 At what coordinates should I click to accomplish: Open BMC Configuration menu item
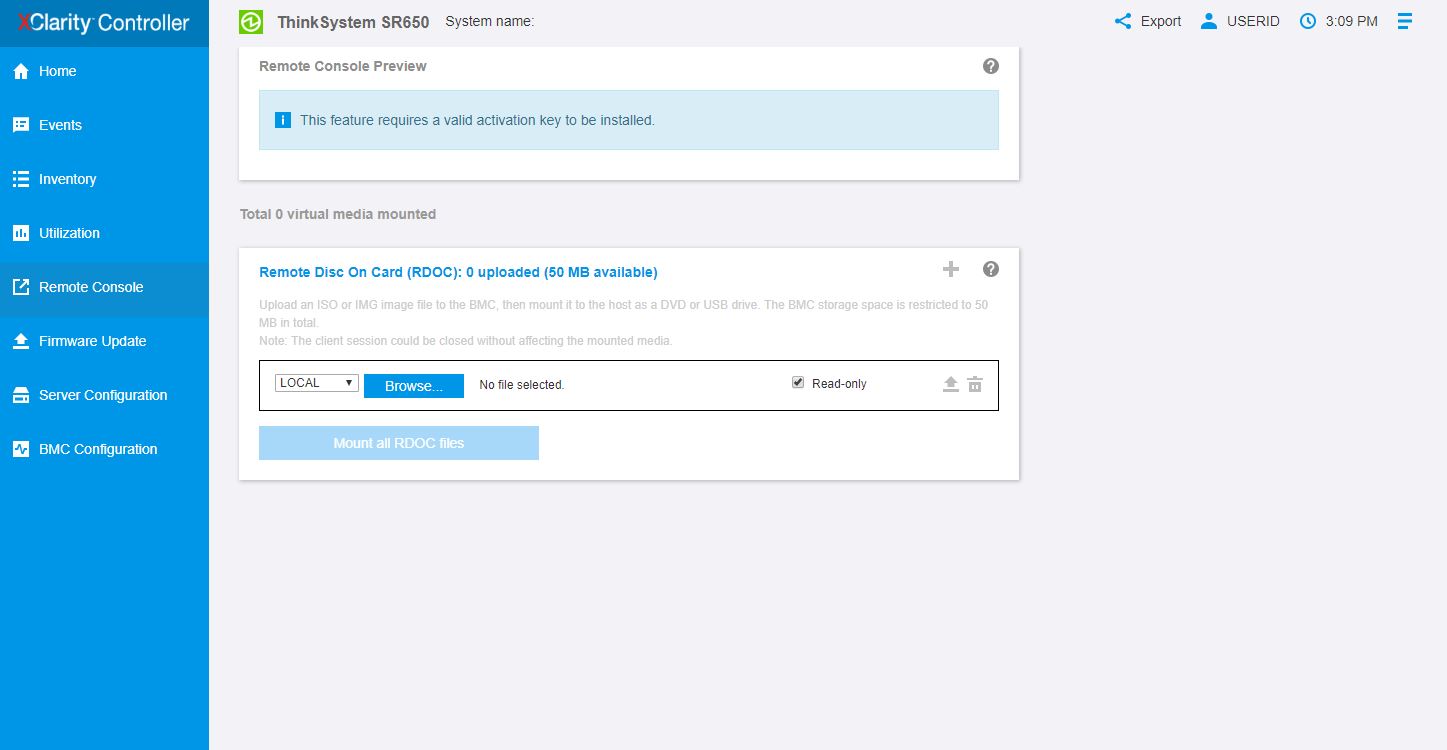click(x=104, y=449)
